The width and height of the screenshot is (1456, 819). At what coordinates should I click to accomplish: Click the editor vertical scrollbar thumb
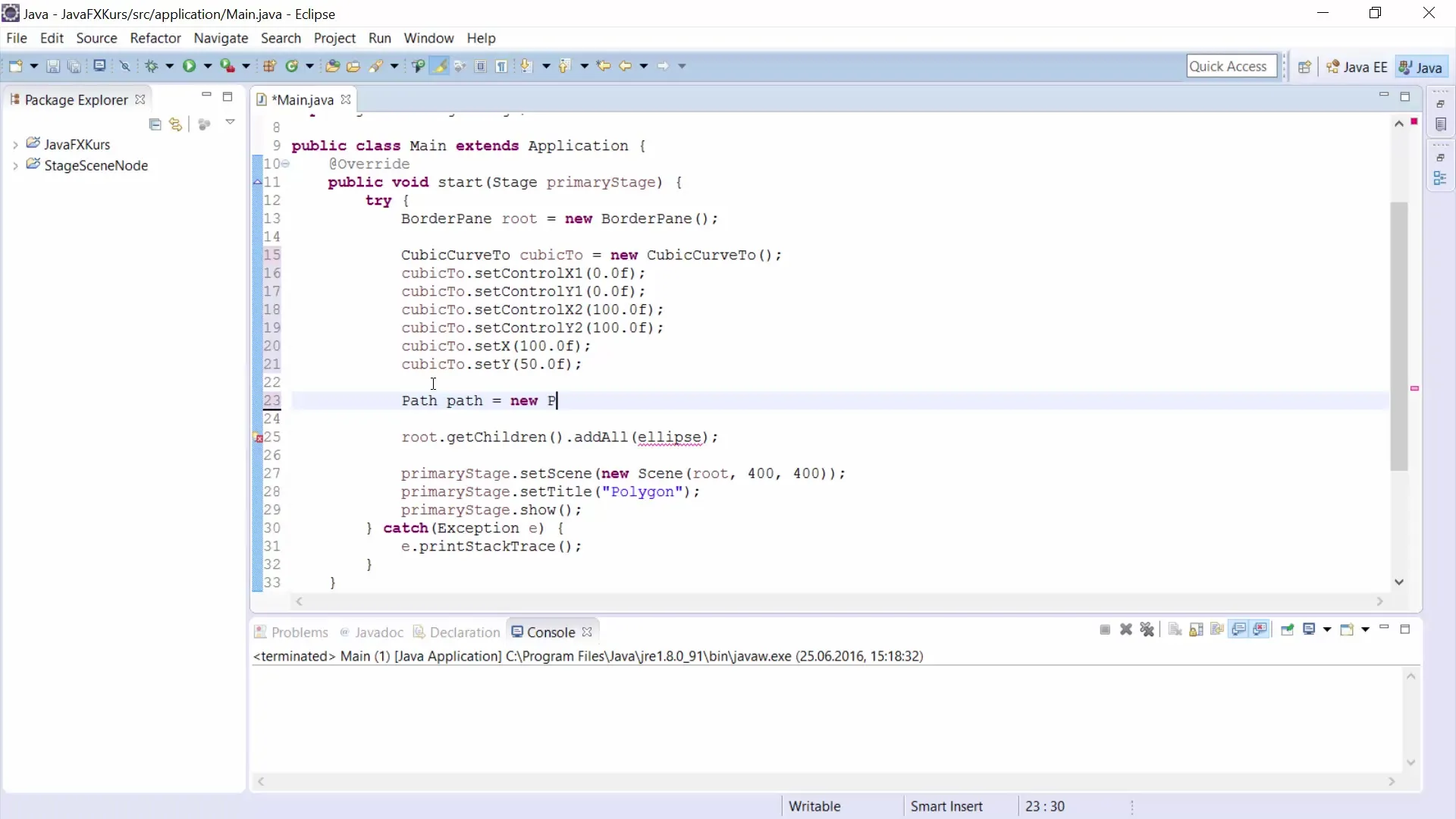pos(1399,336)
